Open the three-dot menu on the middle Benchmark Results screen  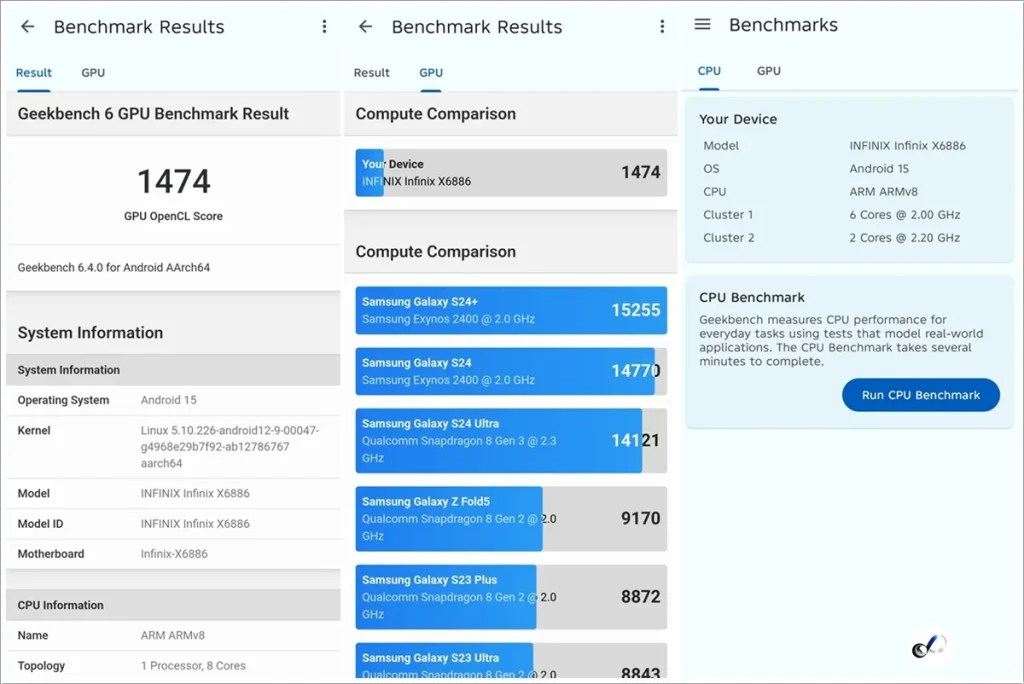662,27
